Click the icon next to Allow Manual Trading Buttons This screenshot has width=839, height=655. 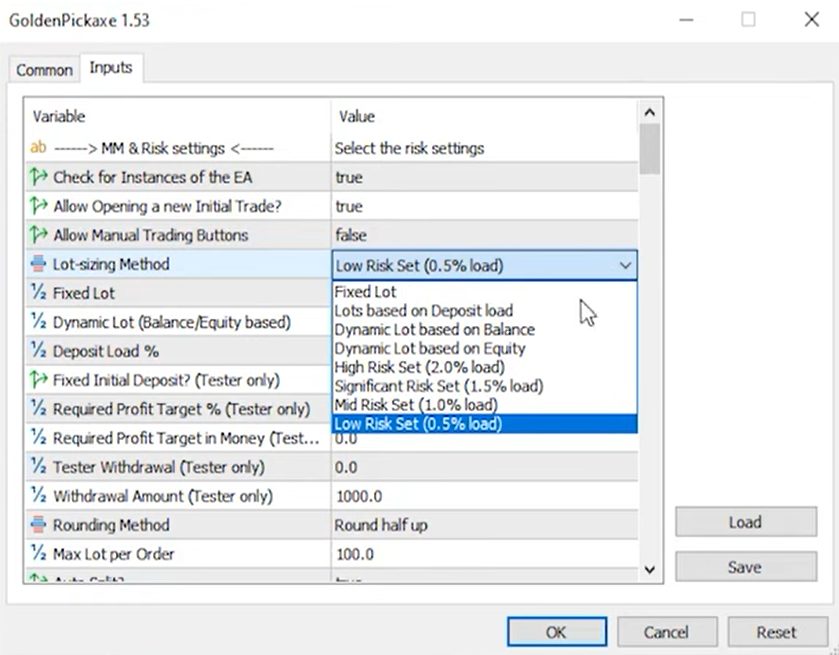tap(39, 235)
